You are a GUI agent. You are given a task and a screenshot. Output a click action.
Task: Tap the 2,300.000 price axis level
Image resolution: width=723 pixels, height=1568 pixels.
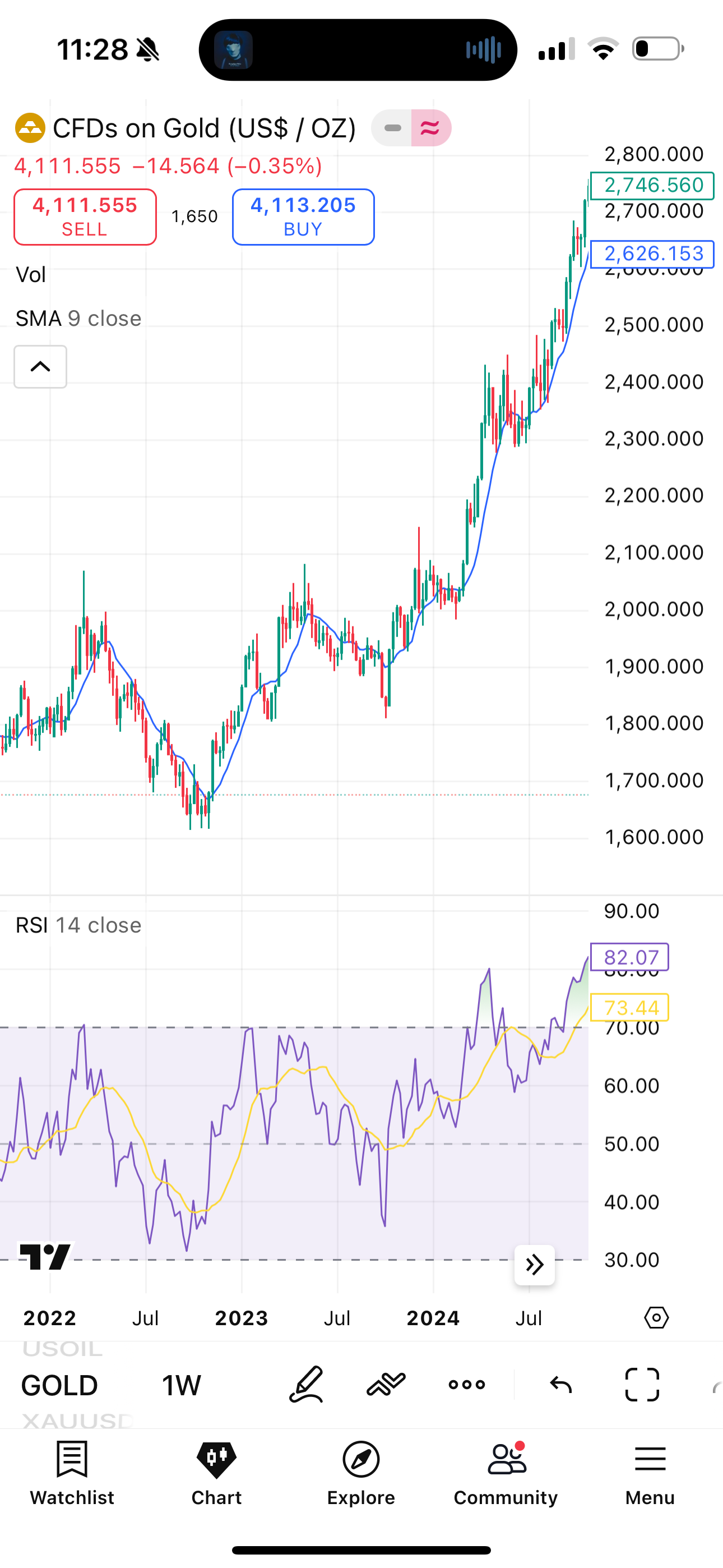click(x=654, y=438)
